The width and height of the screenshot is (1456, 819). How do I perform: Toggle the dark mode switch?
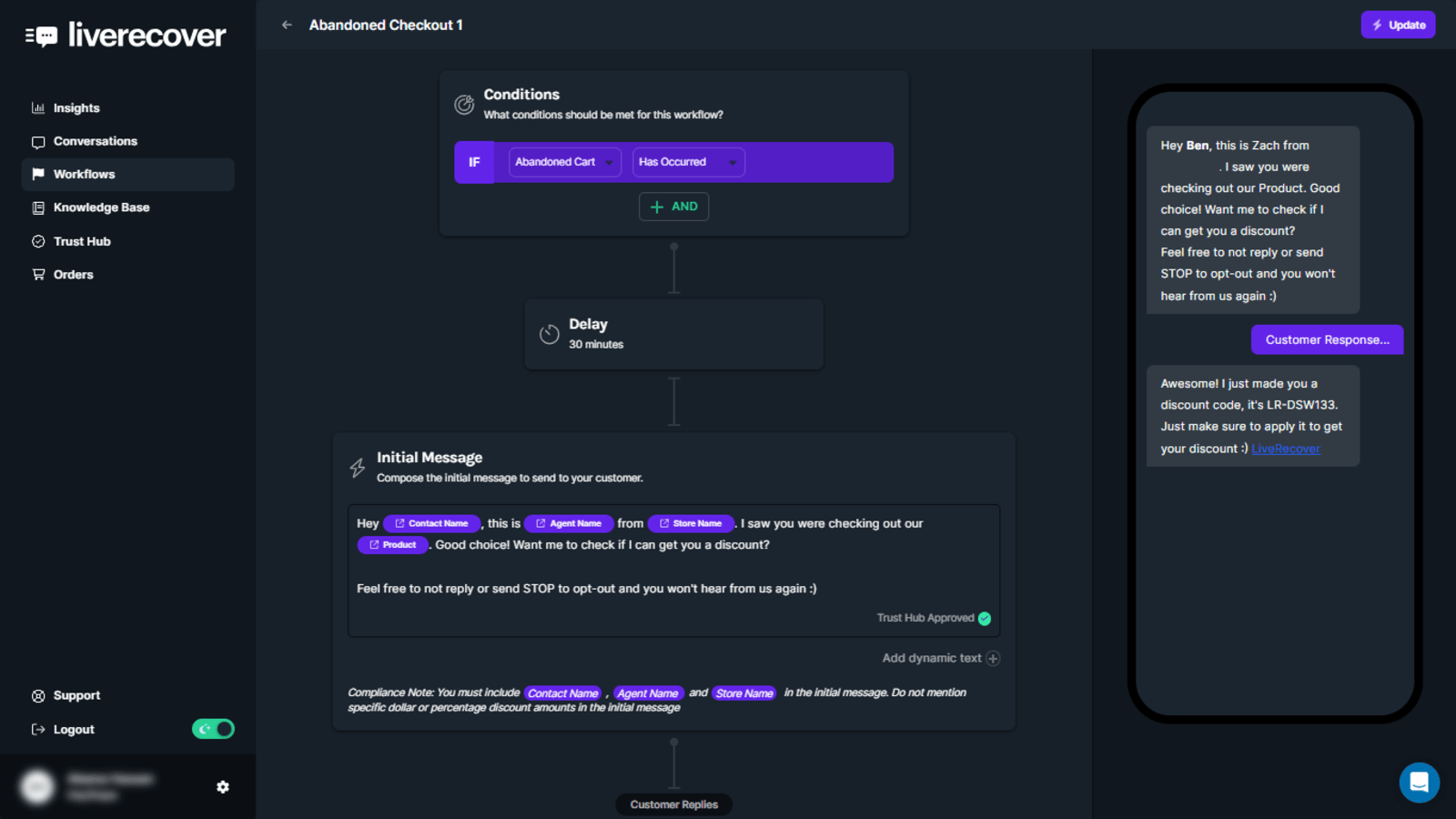(x=213, y=729)
